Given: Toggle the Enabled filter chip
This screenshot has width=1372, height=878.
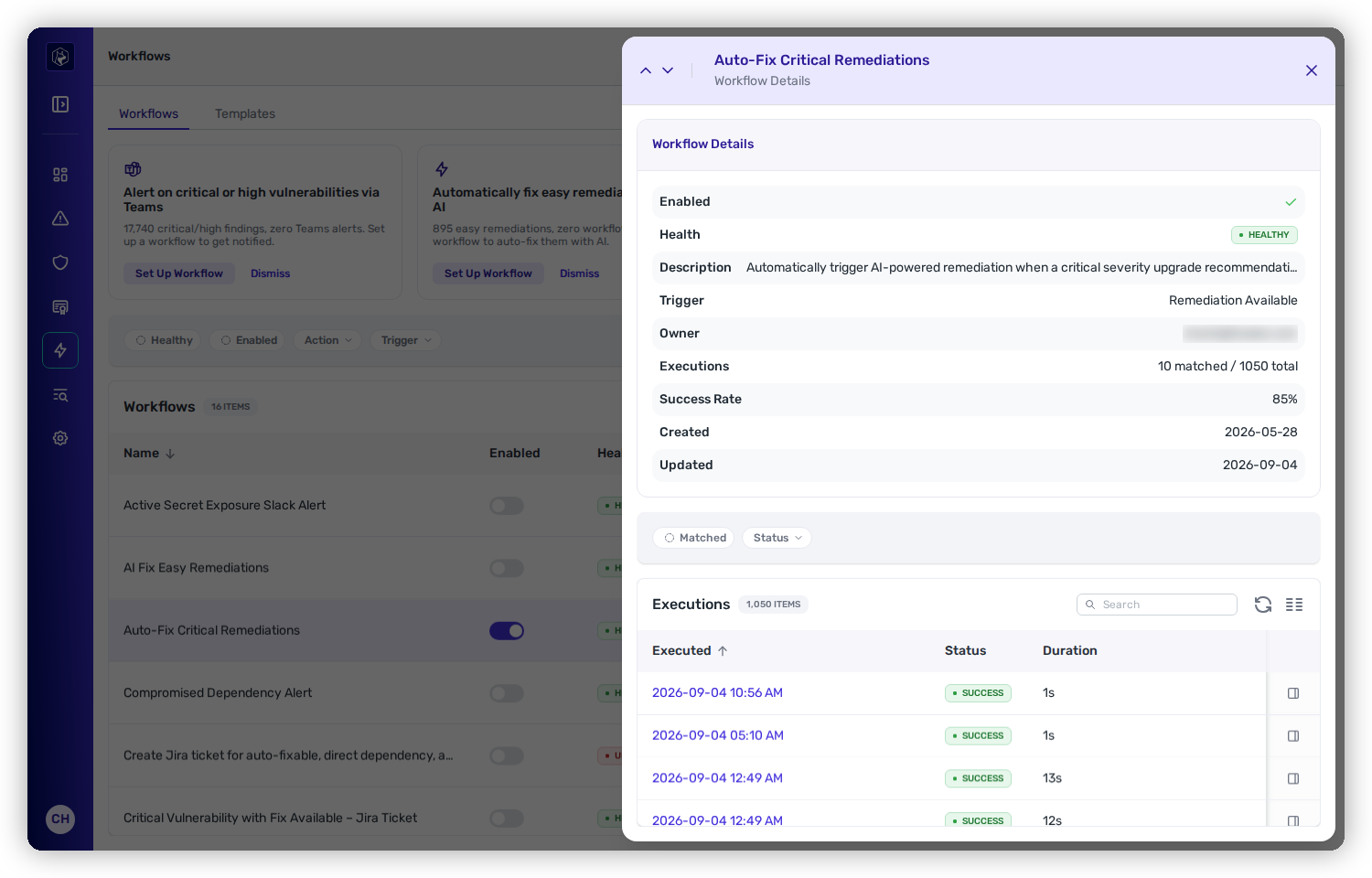Looking at the screenshot, I should (249, 340).
